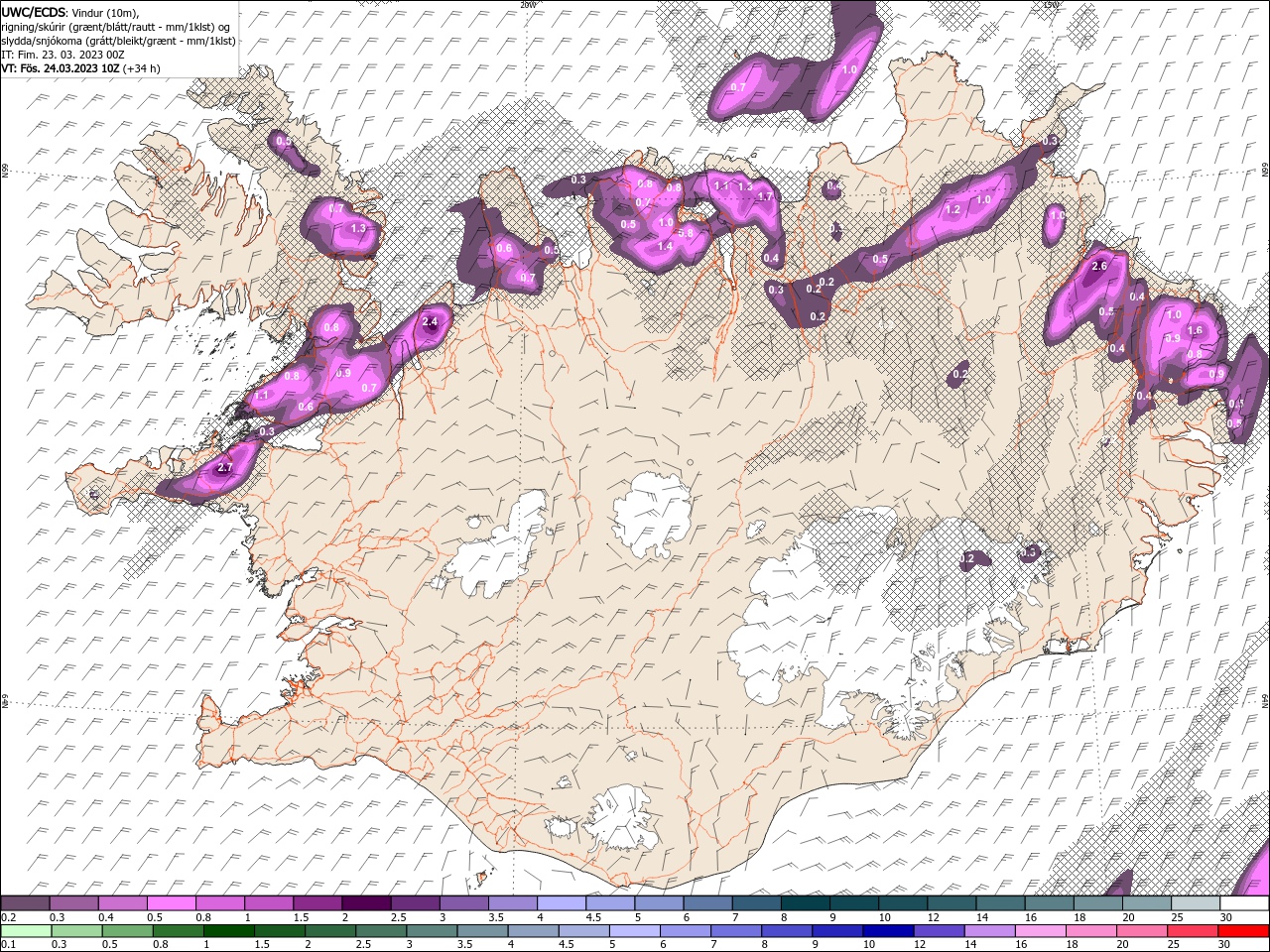Click the 2.4 precipitation value label
The width and height of the screenshot is (1270, 952).
pyautogui.click(x=430, y=322)
